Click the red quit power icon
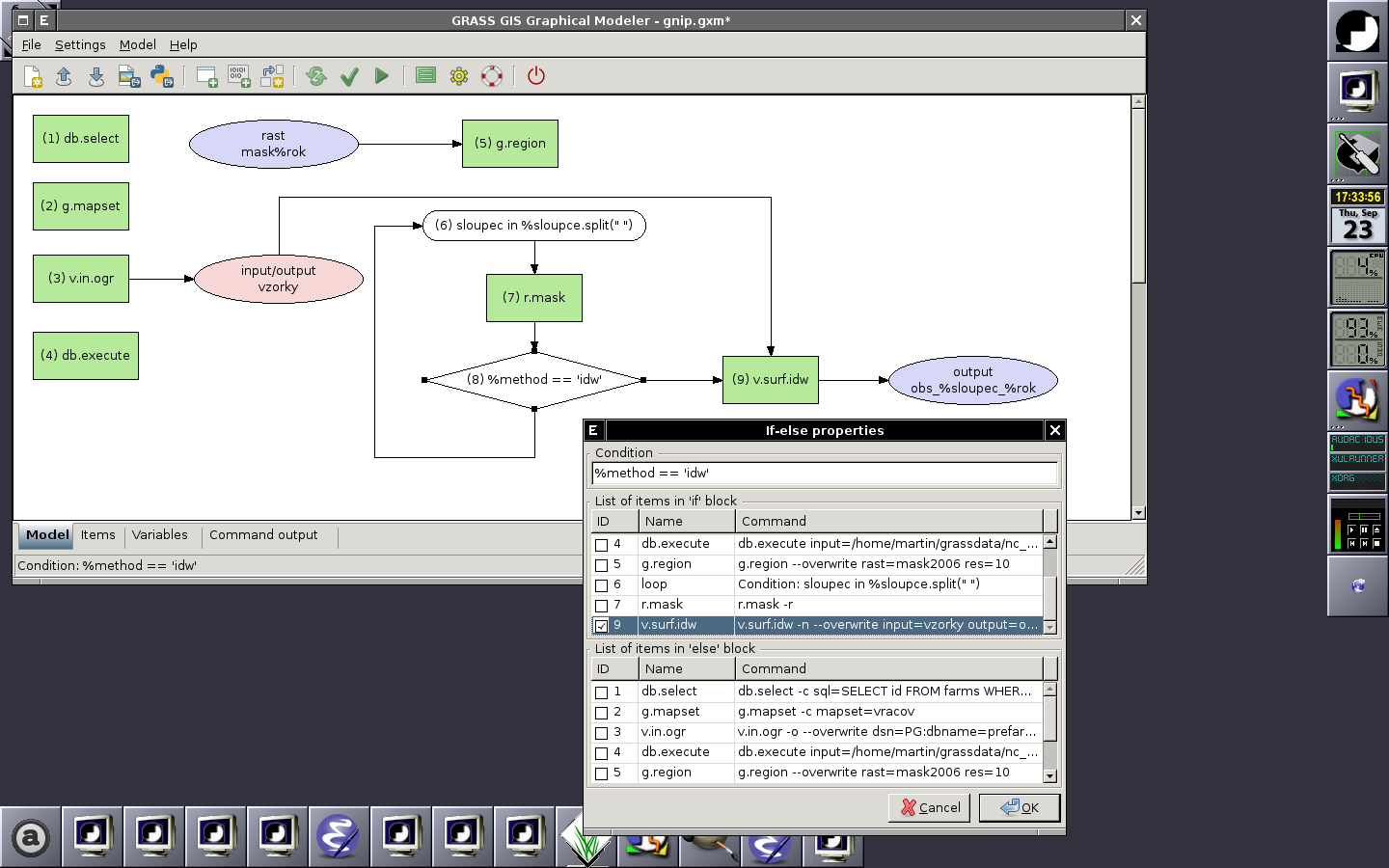The width and height of the screenshot is (1389, 868). pos(536,76)
